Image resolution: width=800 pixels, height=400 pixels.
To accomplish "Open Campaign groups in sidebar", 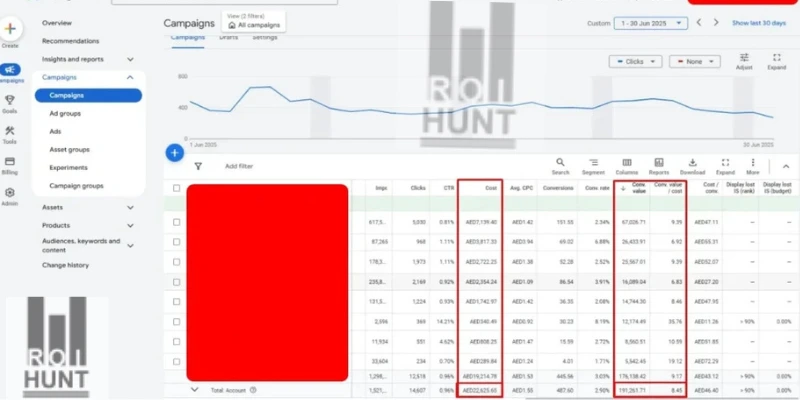I will point(77,186).
